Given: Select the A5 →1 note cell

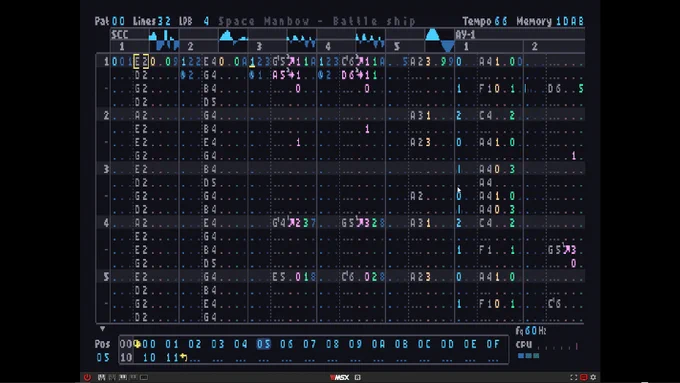Looking at the screenshot, I should point(287,75).
